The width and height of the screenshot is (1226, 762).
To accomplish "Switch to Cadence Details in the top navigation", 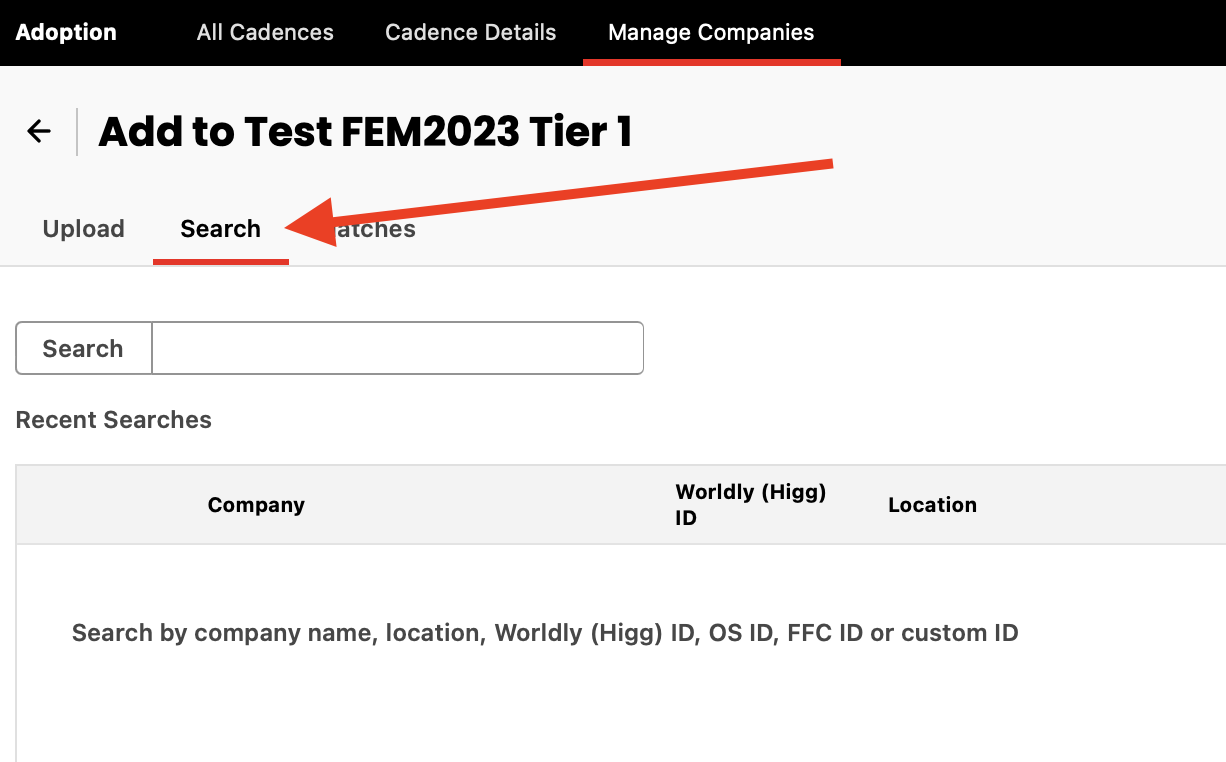I will [470, 32].
